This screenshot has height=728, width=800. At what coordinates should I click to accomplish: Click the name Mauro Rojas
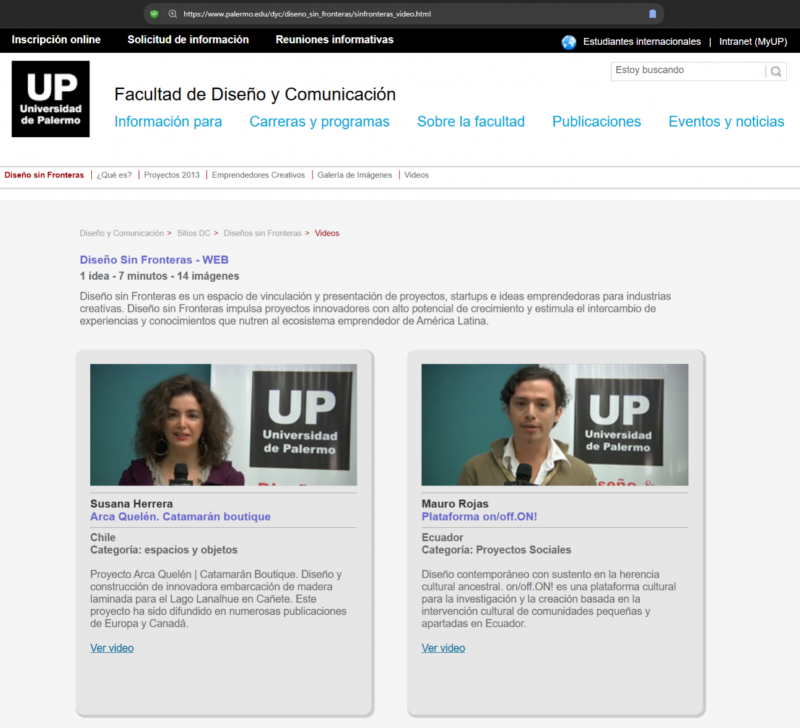pyautogui.click(x=455, y=504)
